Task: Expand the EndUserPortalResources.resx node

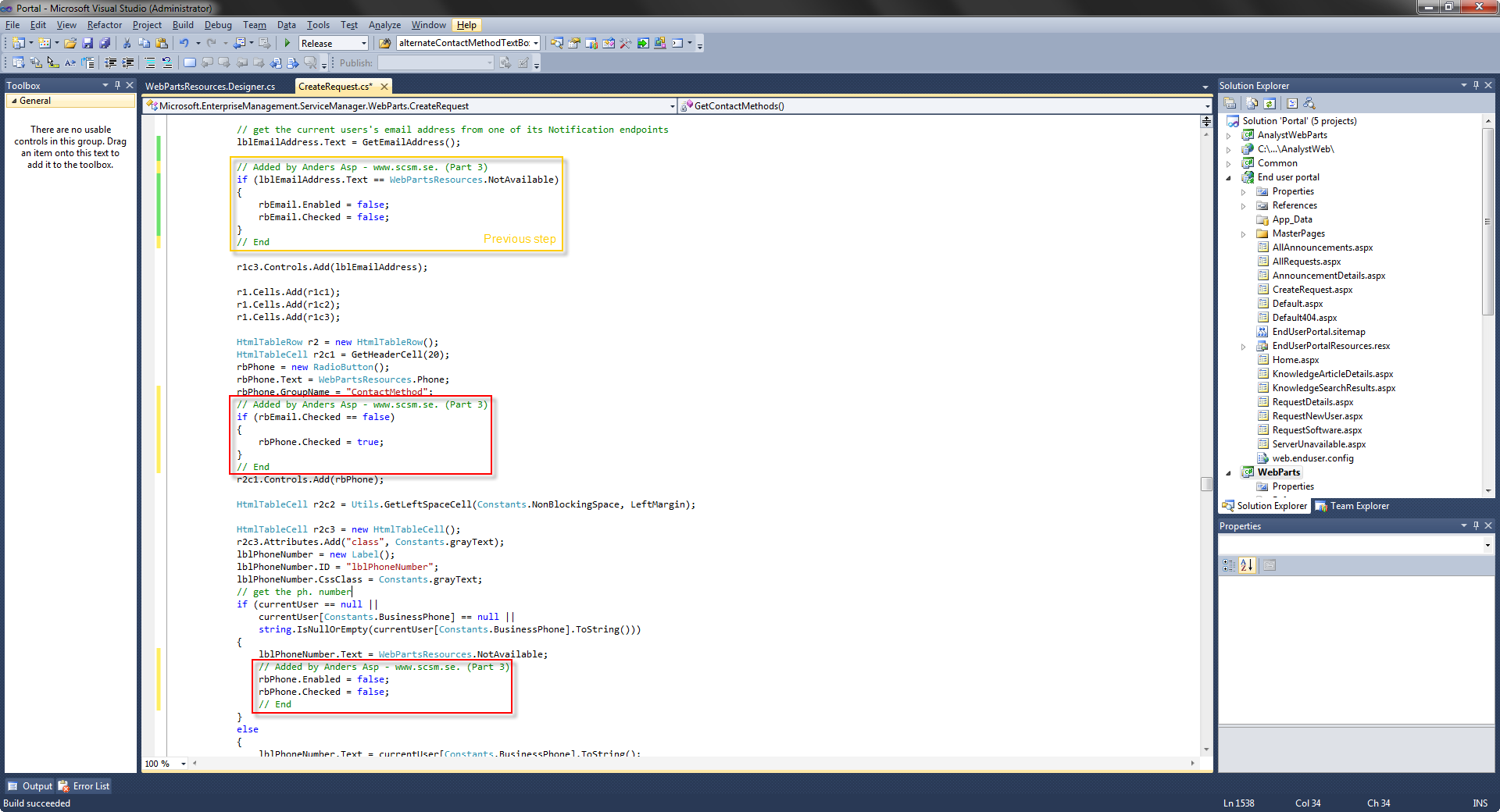Action: tap(1243, 346)
